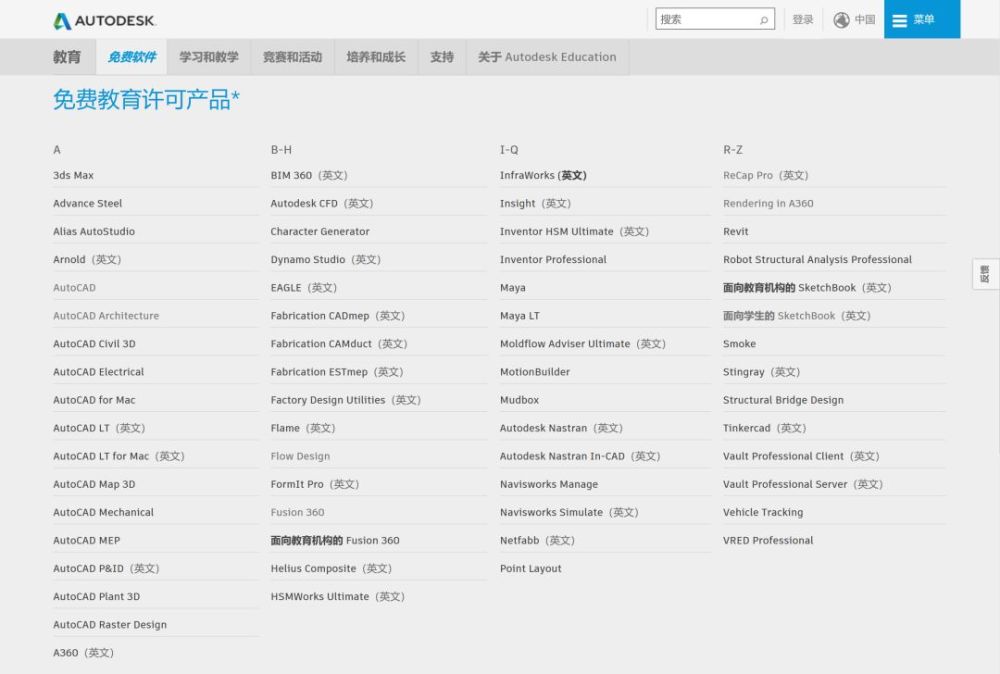Screen dimensions: 1000x674
Task: Open the A360 (英文) link
Action: tap(84, 652)
